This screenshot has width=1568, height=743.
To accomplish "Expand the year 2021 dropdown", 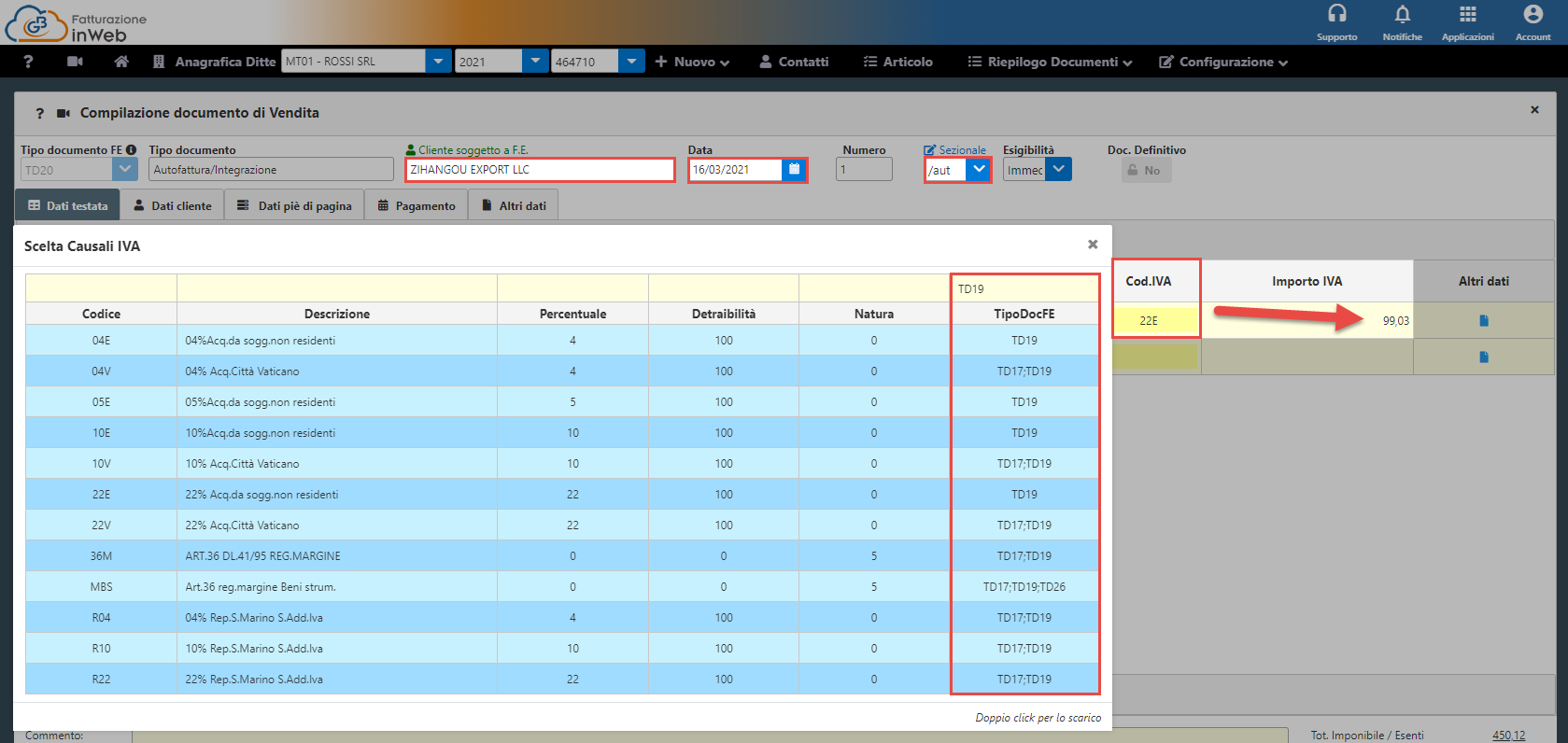I will point(535,62).
